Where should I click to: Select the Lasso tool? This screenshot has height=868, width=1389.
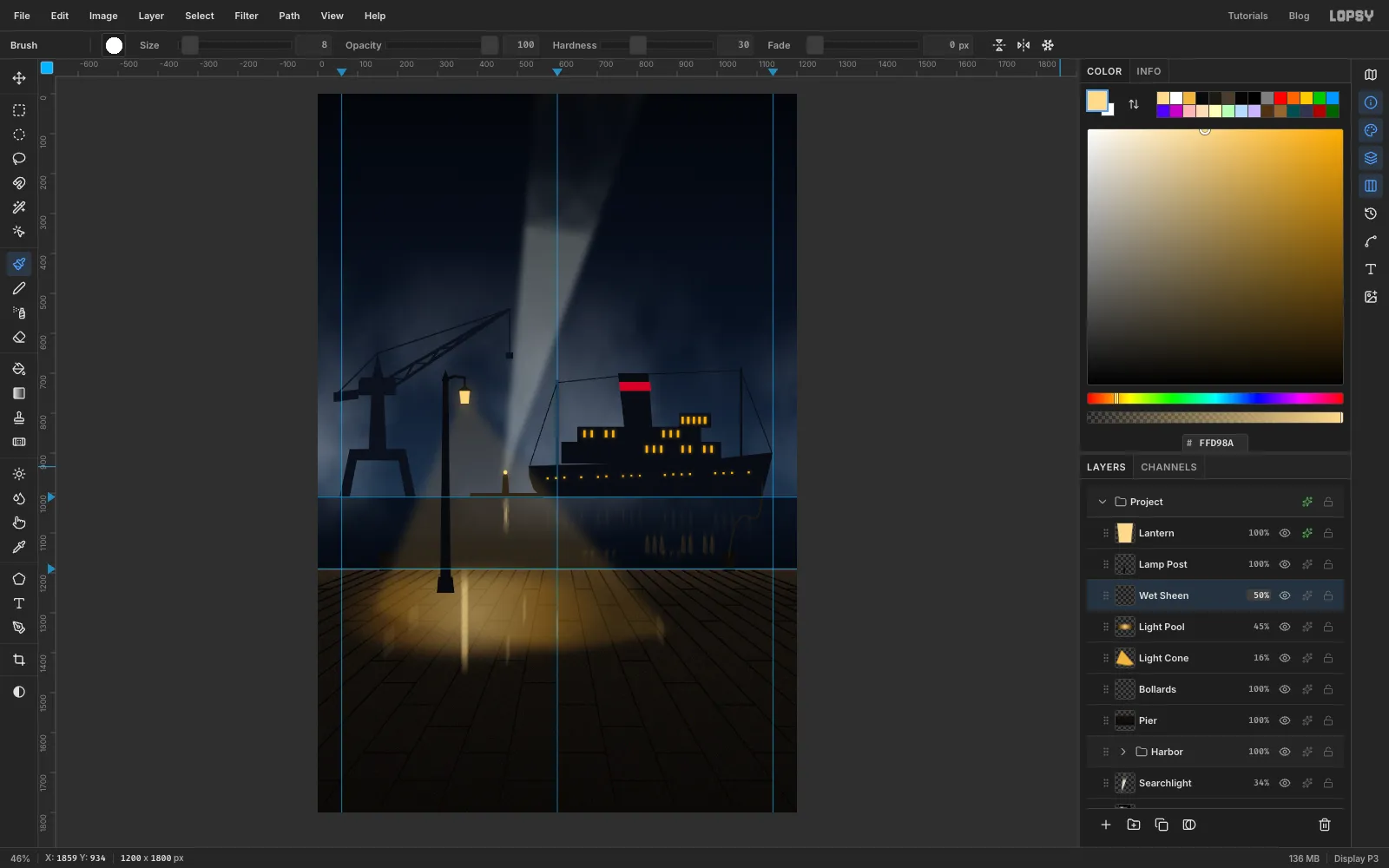(x=19, y=159)
